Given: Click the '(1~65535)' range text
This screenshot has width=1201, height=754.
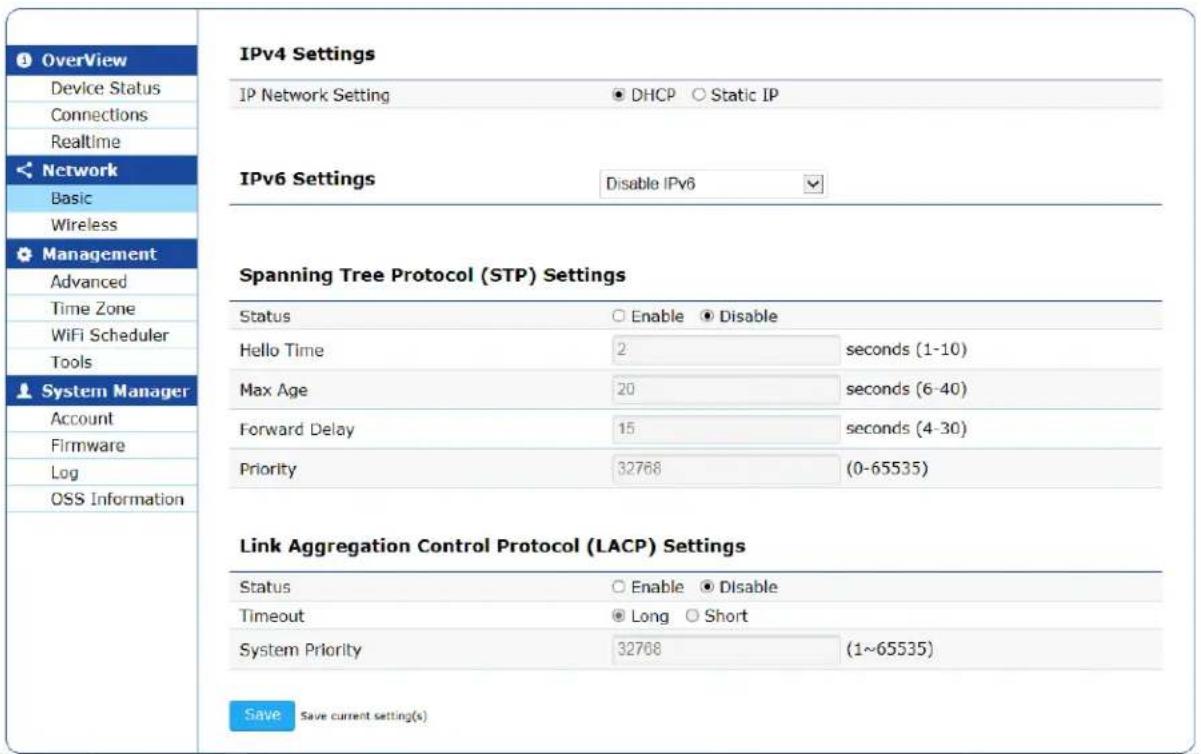Looking at the screenshot, I should tap(889, 650).
